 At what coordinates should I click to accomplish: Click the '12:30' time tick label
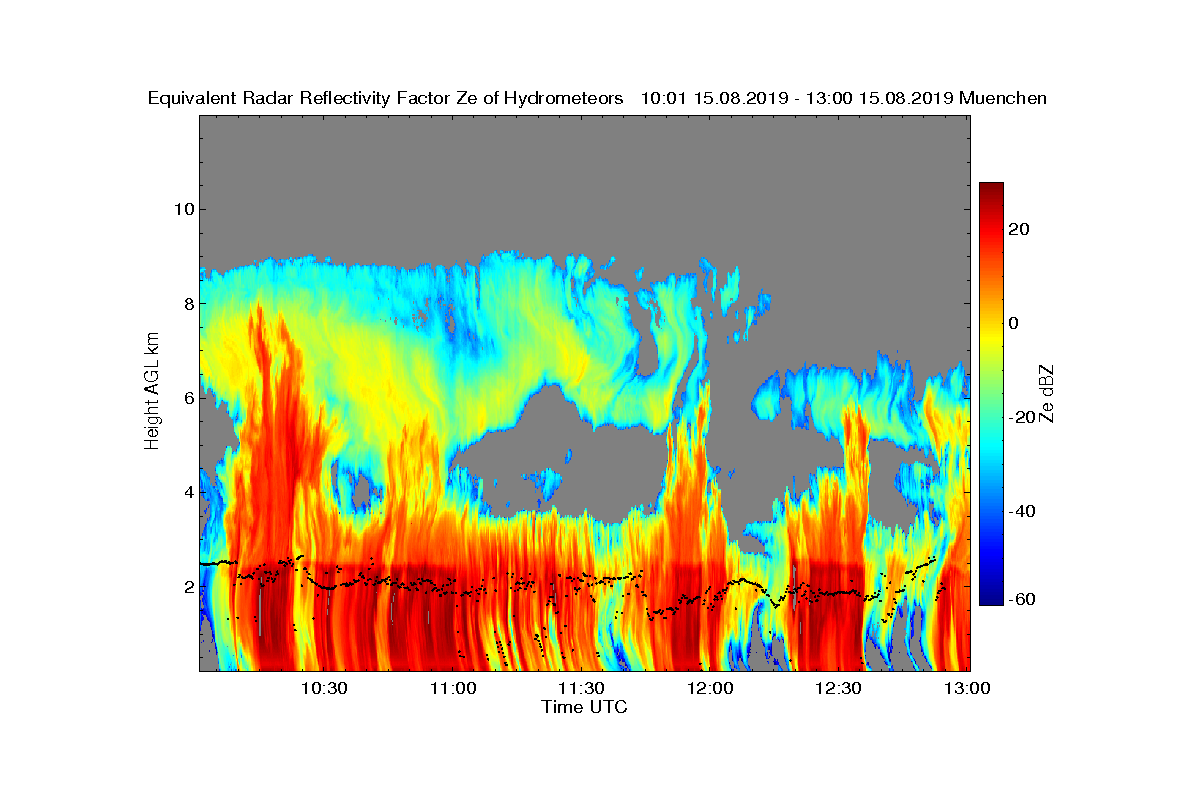838,688
